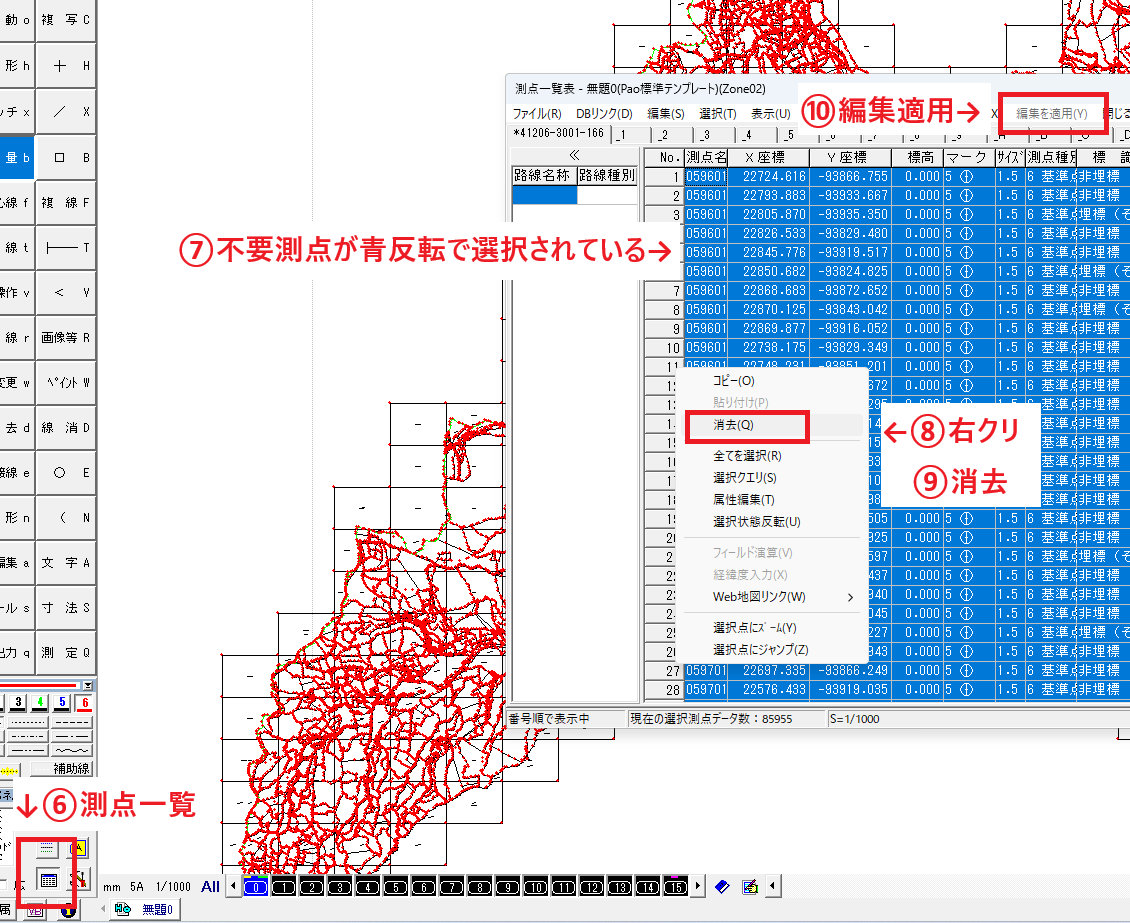Switch to the _1 tab
The image size is (1130, 923).
coord(631,135)
